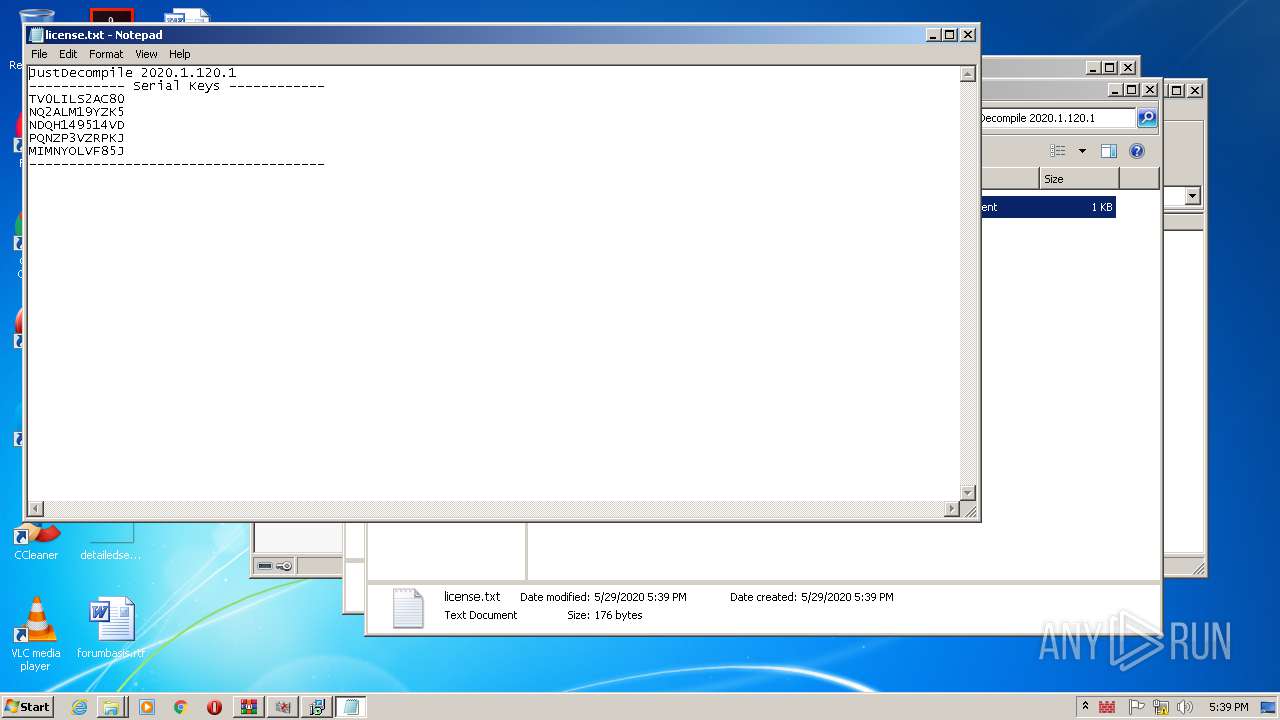Open the CCleaner desktop shortcut
This screenshot has height=720, width=1280.
click(36, 540)
